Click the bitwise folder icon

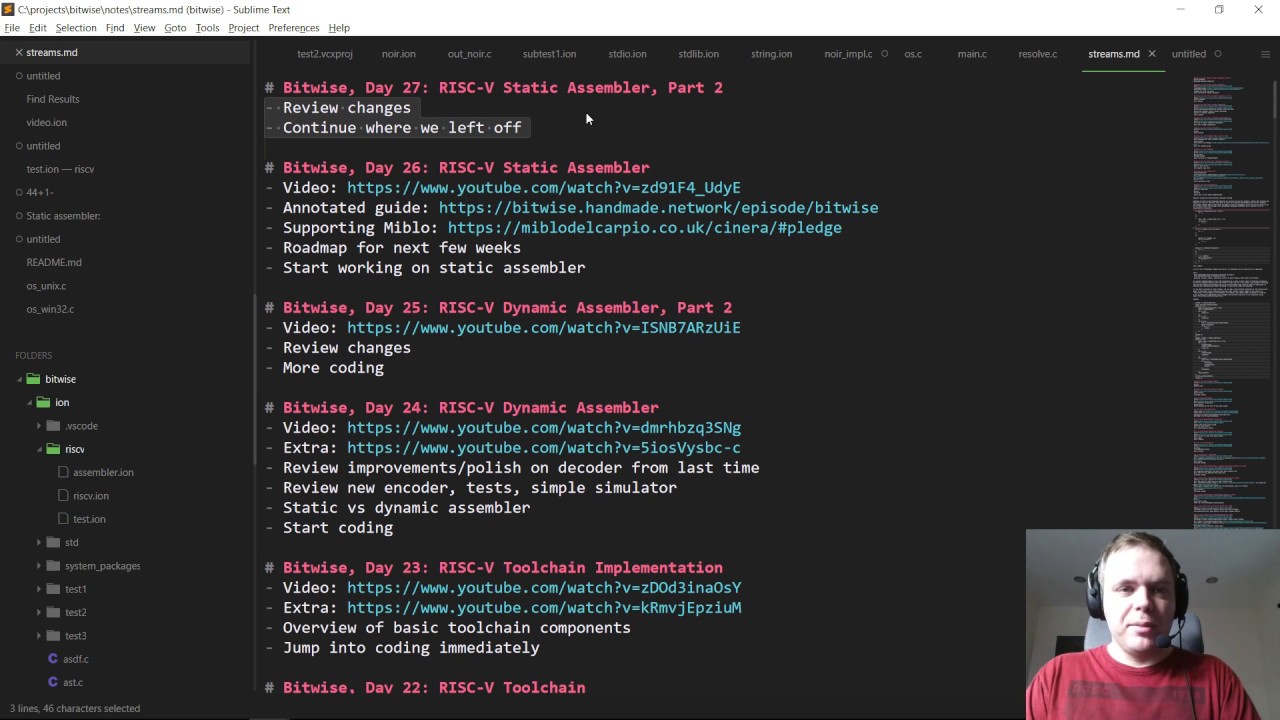click(33, 379)
